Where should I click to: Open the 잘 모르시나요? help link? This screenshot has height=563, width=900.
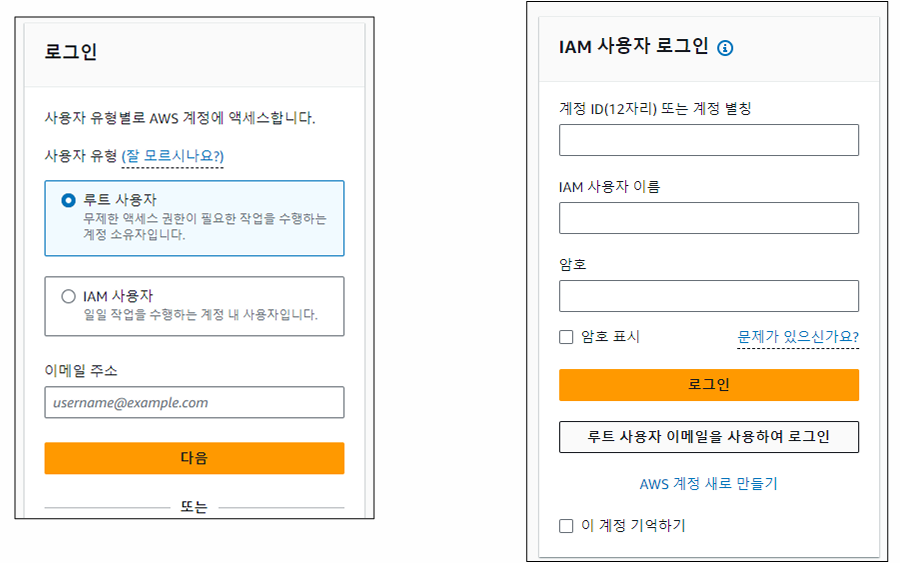(x=173, y=156)
